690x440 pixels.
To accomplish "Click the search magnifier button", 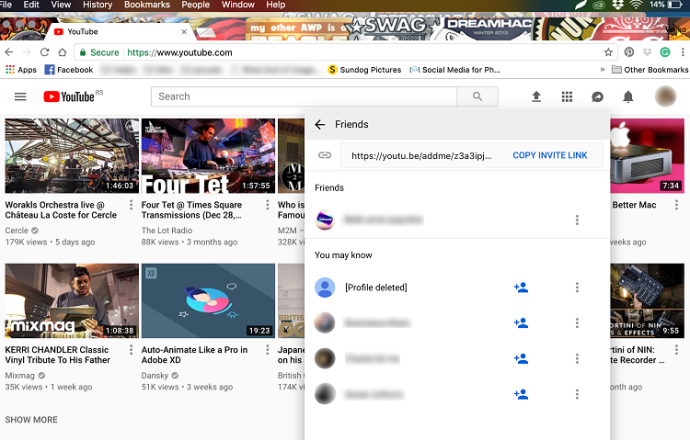I will tap(477, 96).
